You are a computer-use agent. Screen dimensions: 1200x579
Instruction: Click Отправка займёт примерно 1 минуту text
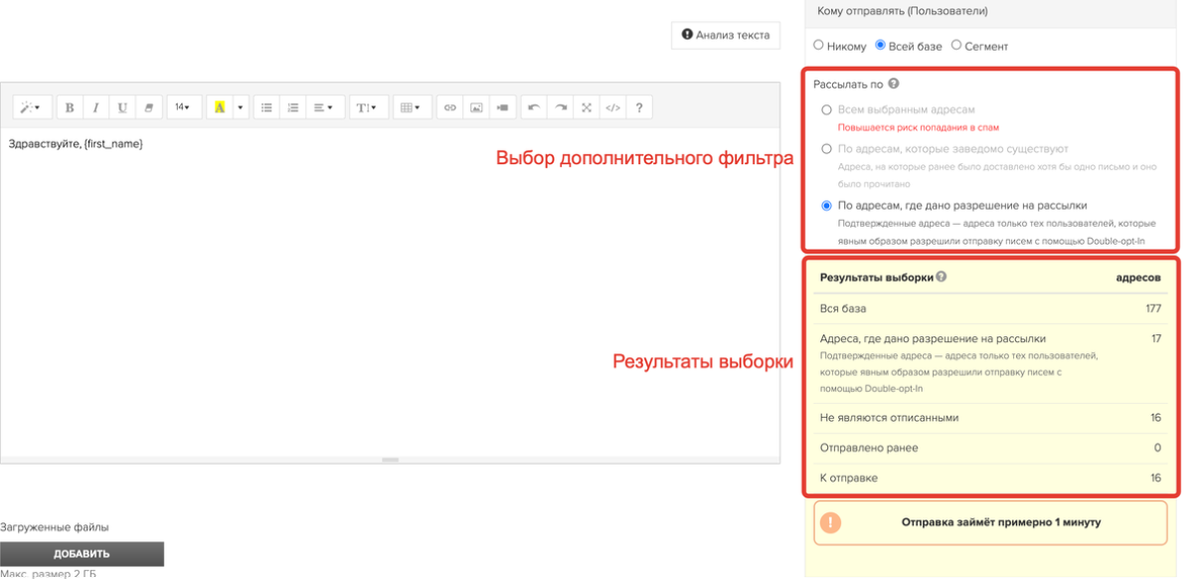click(1001, 522)
